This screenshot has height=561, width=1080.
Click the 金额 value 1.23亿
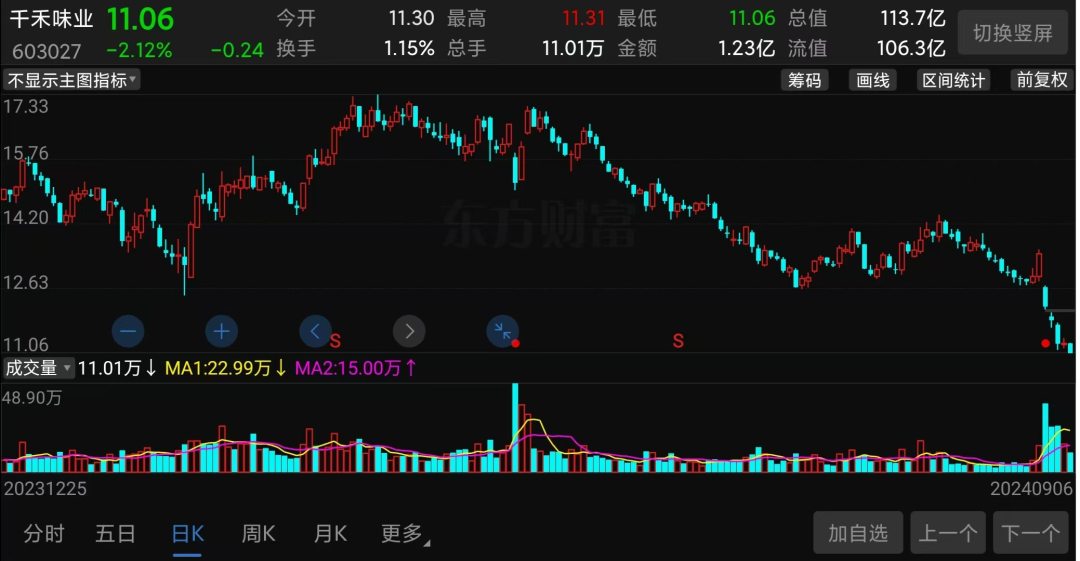pyautogui.click(x=746, y=48)
